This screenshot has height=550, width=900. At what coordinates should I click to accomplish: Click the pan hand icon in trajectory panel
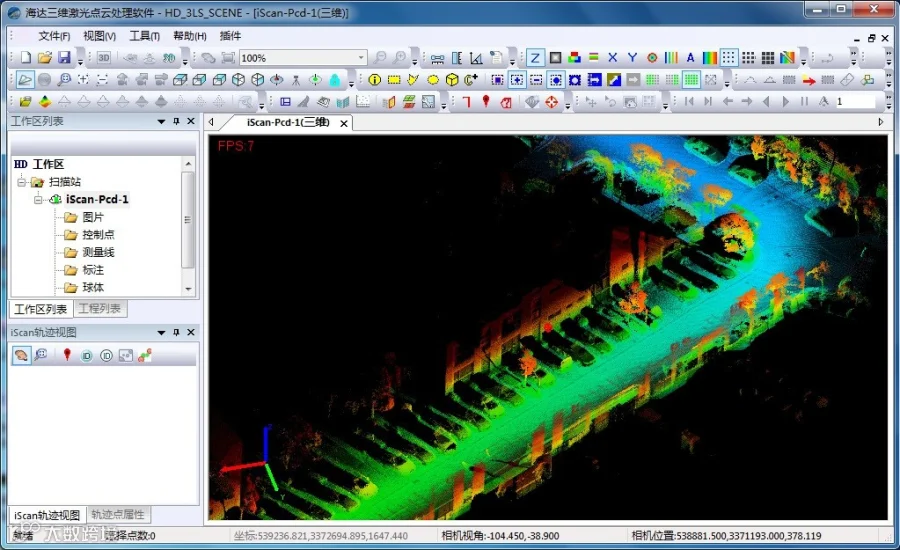click(21, 355)
